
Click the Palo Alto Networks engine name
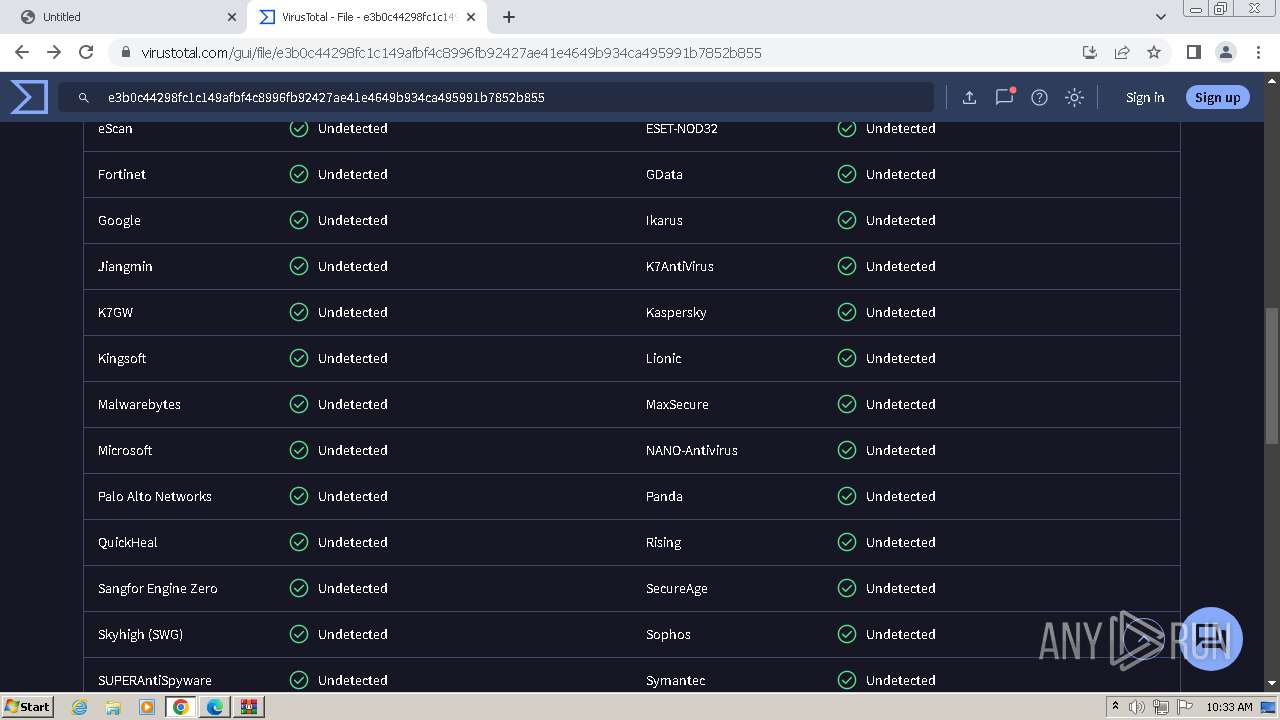pos(155,496)
